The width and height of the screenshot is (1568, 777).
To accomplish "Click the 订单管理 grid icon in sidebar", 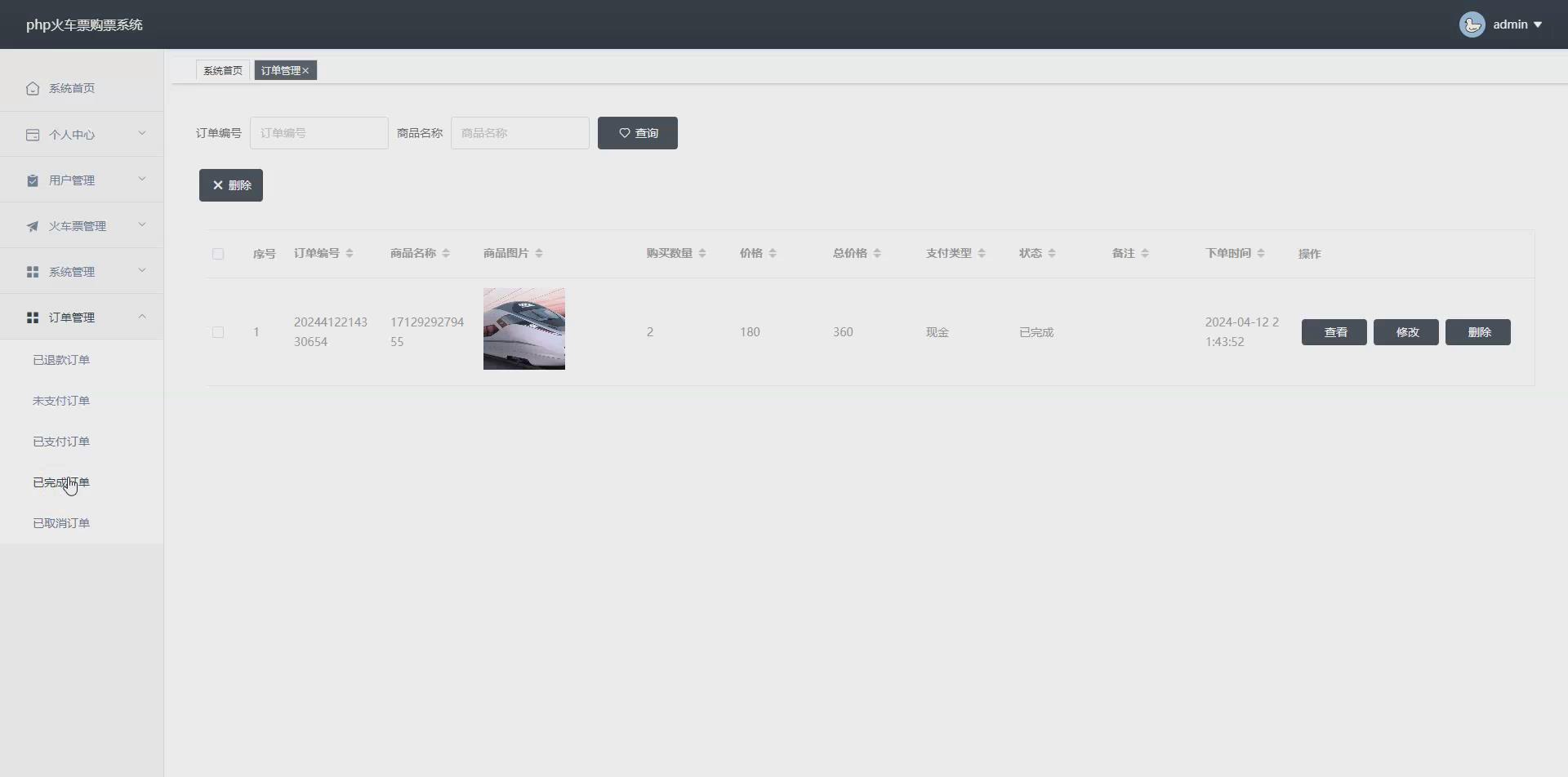I will 33,317.
